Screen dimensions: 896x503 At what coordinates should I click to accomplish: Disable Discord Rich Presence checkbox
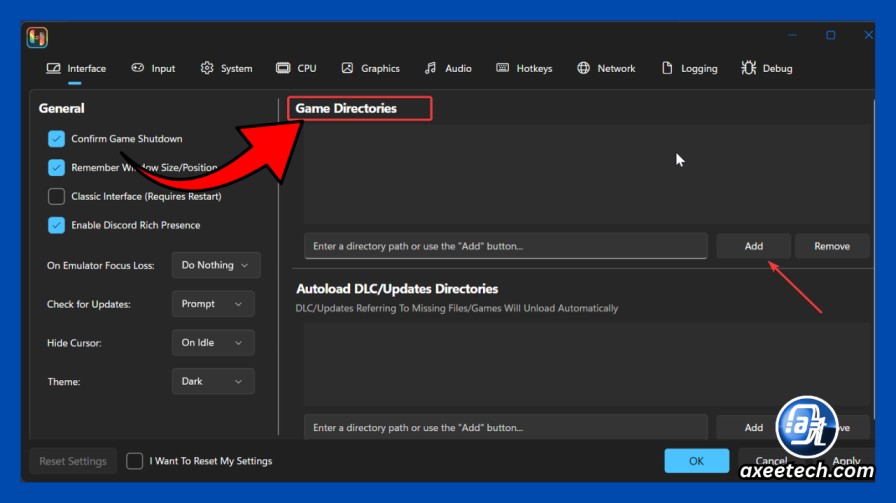56,225
